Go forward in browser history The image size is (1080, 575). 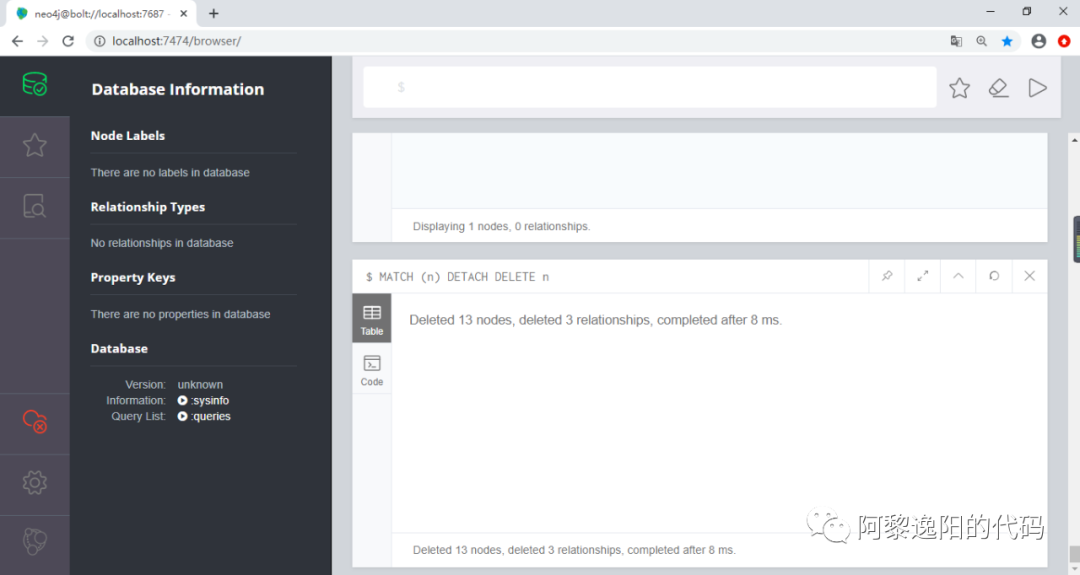[x=43, y=41]
